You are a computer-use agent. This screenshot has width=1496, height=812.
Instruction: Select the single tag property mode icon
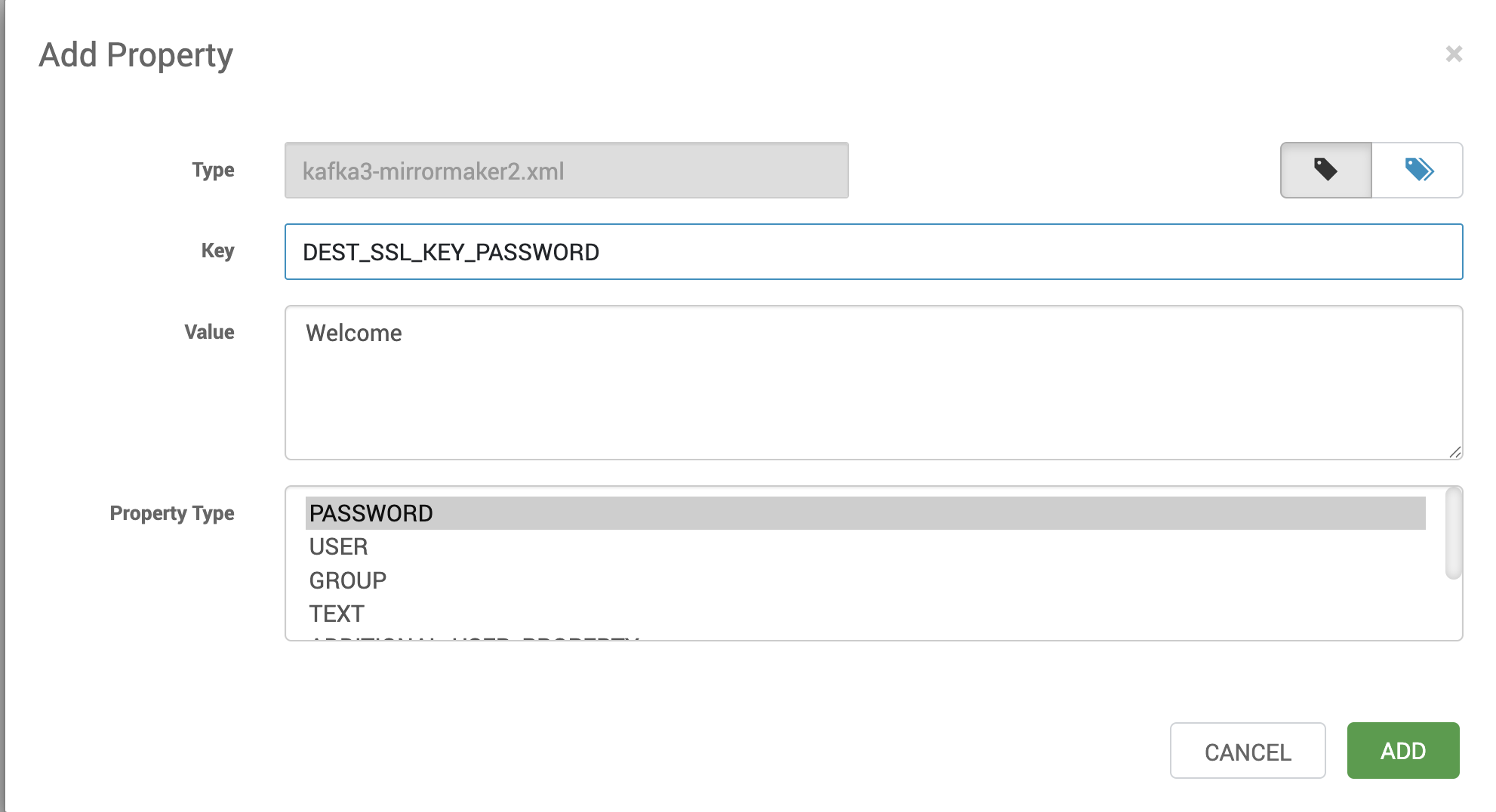tap(1325, 170)
